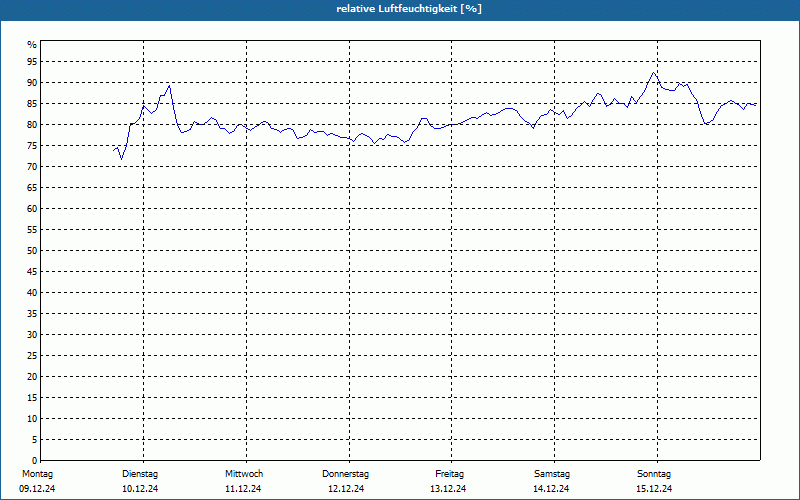Image resolution: width=800 pixels, height=500 pixels.
Task: Click the 95 y-axis value
Action: (x=32, y=62)
